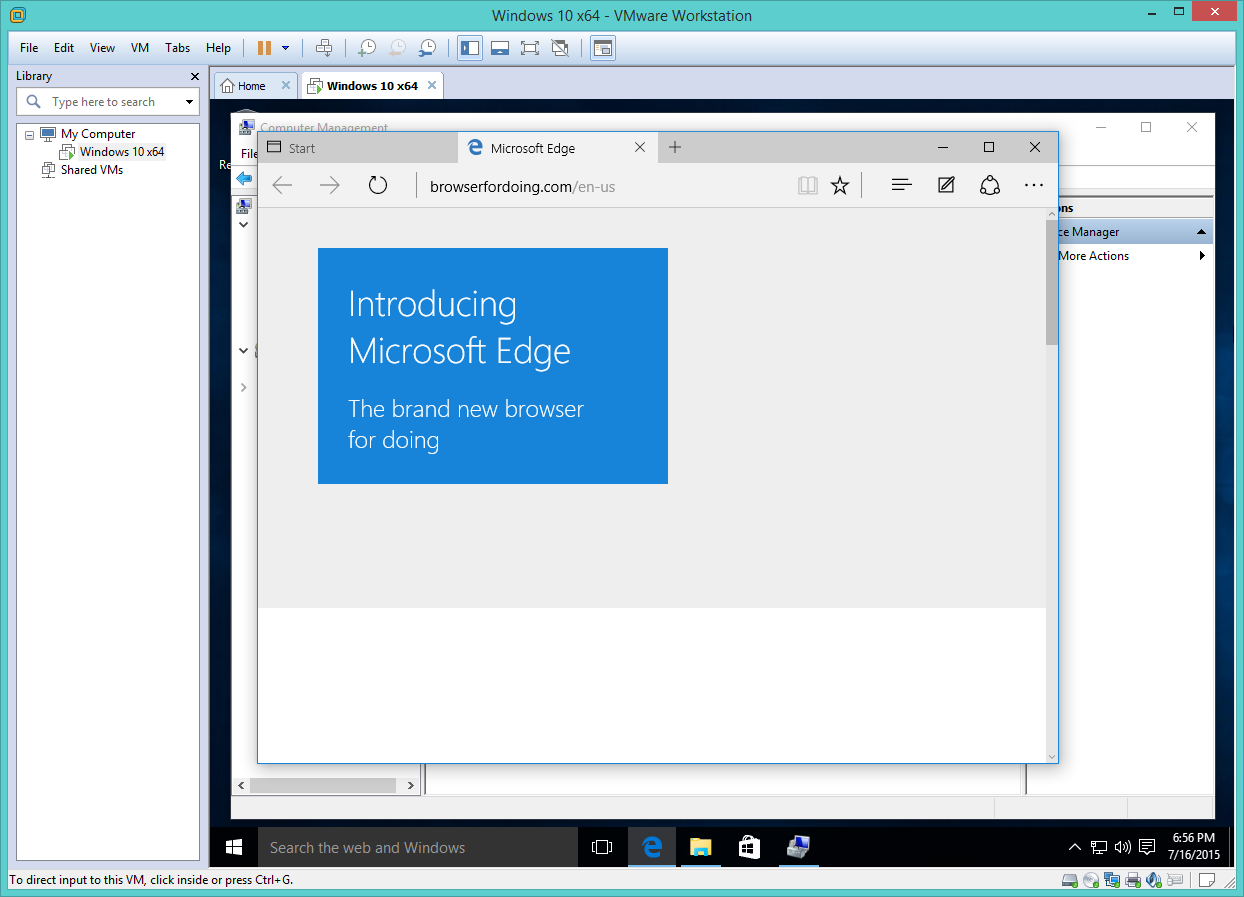Collapse the My Computer tree node
The height and width of the screenshot is (897, 1244).
click(29, 134)
